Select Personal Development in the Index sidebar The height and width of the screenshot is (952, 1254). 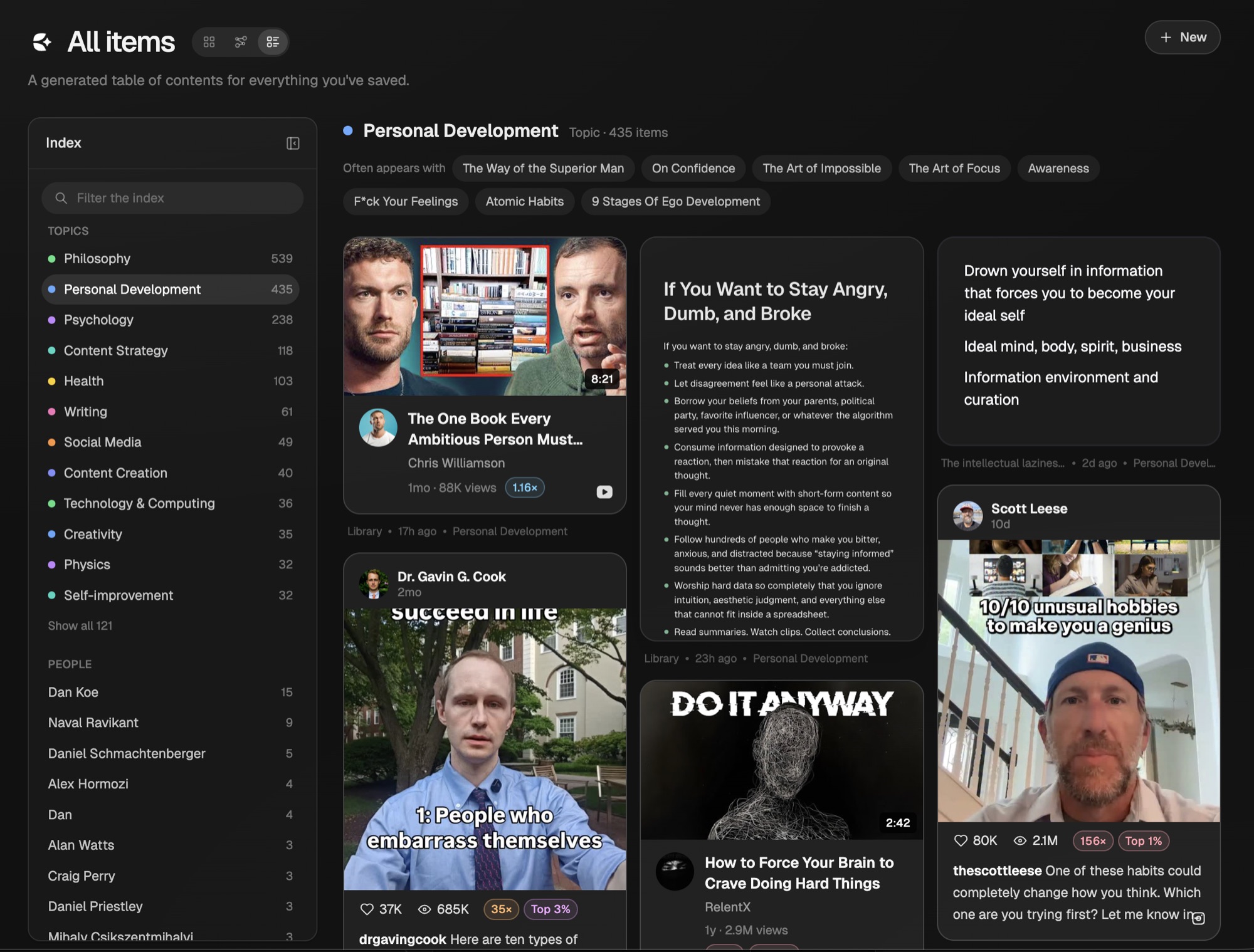pos(171,290)
